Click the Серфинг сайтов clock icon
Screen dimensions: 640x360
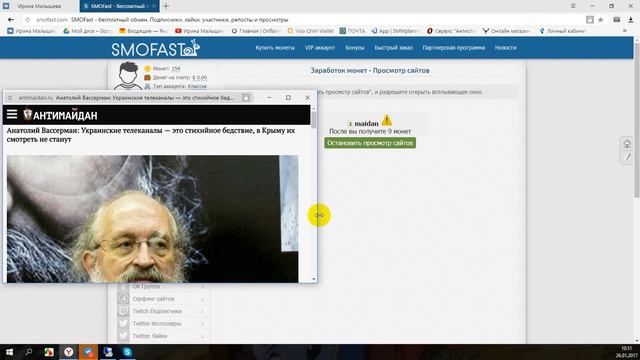(x=123, y=299)
